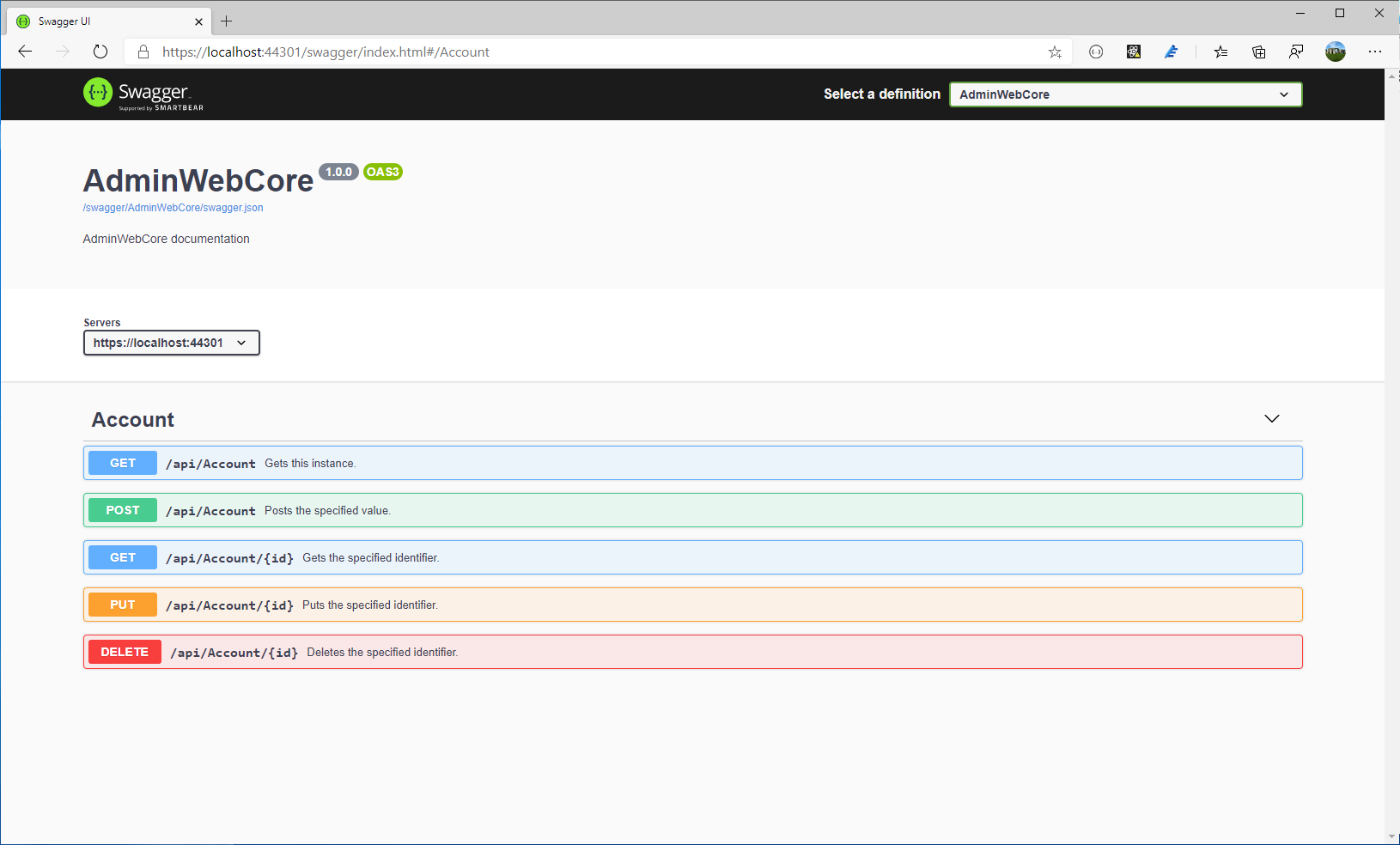1400x845 pixels.
Task: Expand GET /api/Account/{id} operation
Action: click(693, 557)
